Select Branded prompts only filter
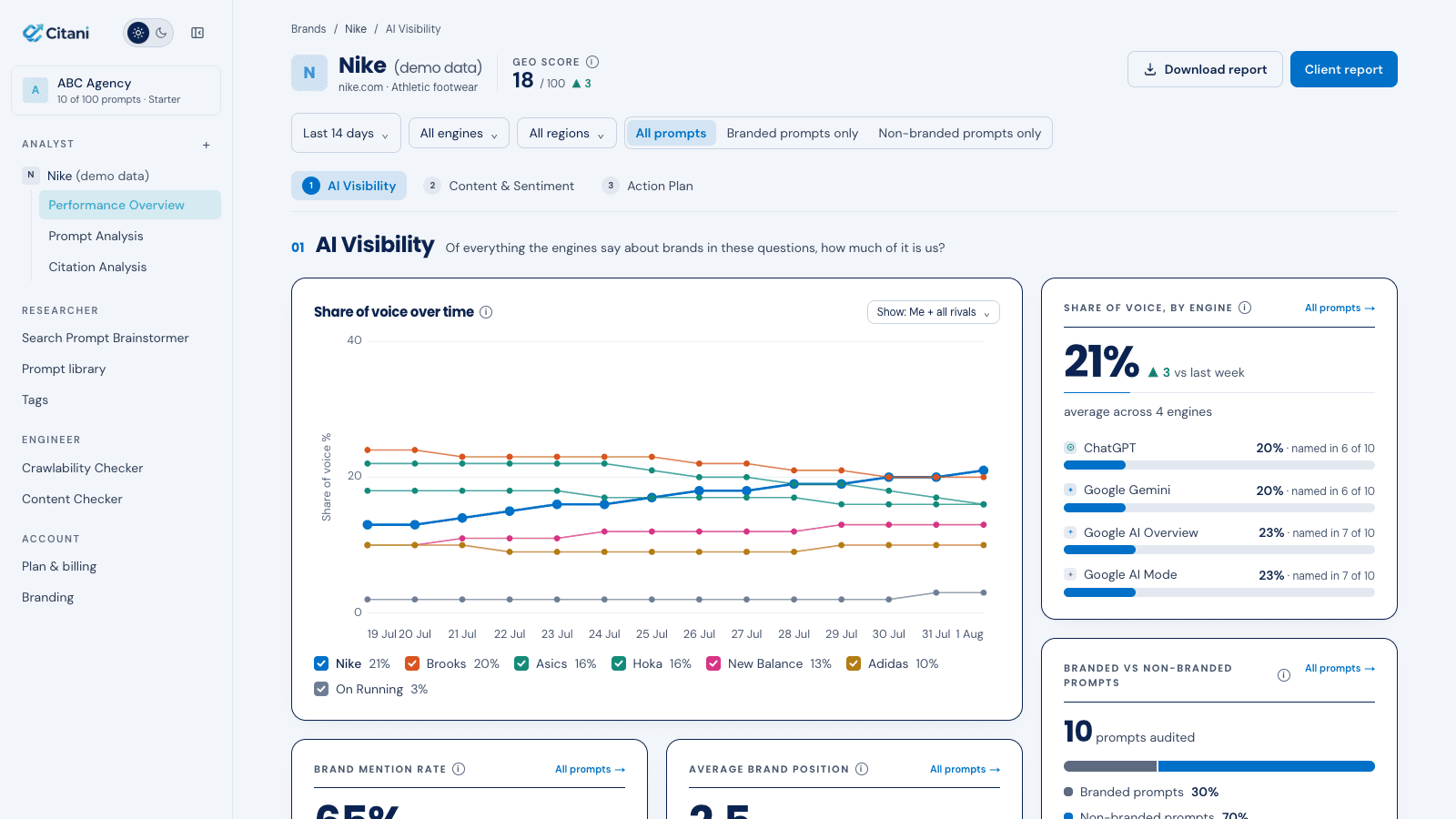The height and width of the screenshot is (819, 1456). pos(793,133)
